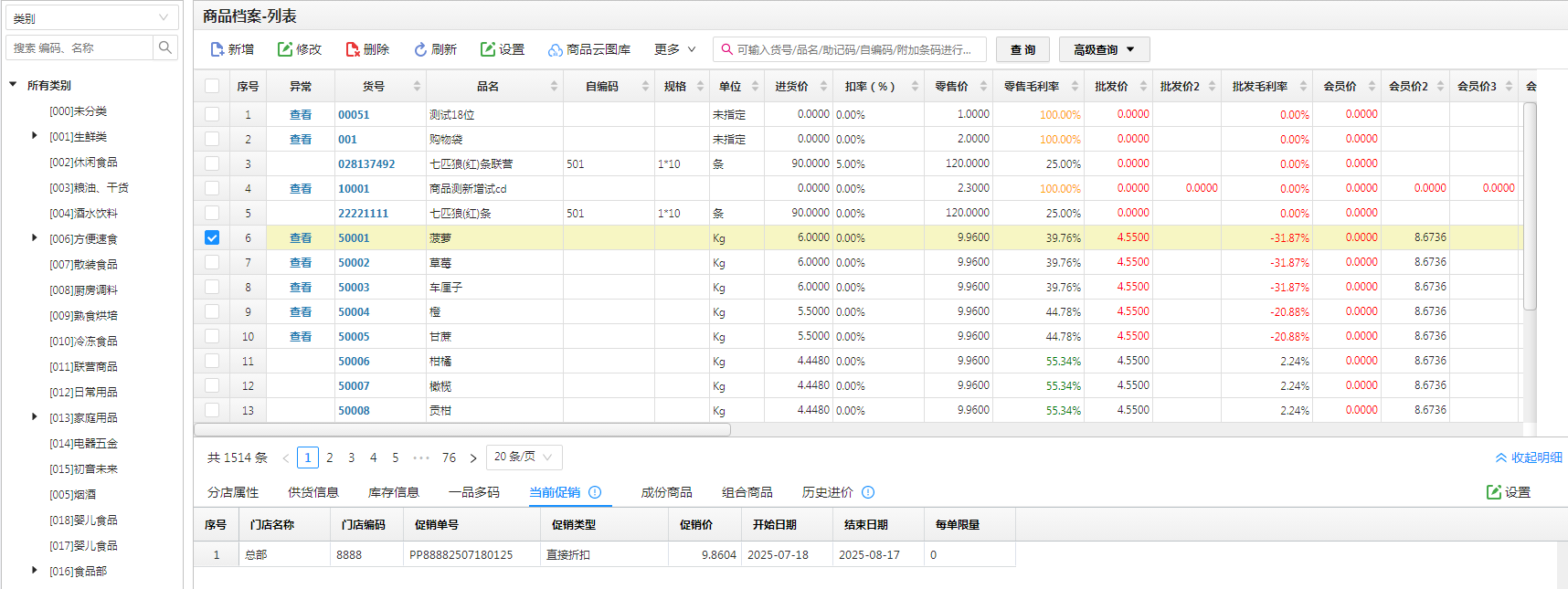The width and height of the screenshot is (1568, 589).
Task: Go to previous page arrow
Action: pos(286,458)
